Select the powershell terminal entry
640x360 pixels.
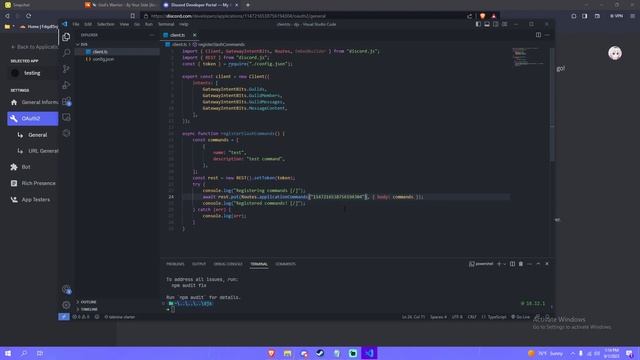click(481, 264)
